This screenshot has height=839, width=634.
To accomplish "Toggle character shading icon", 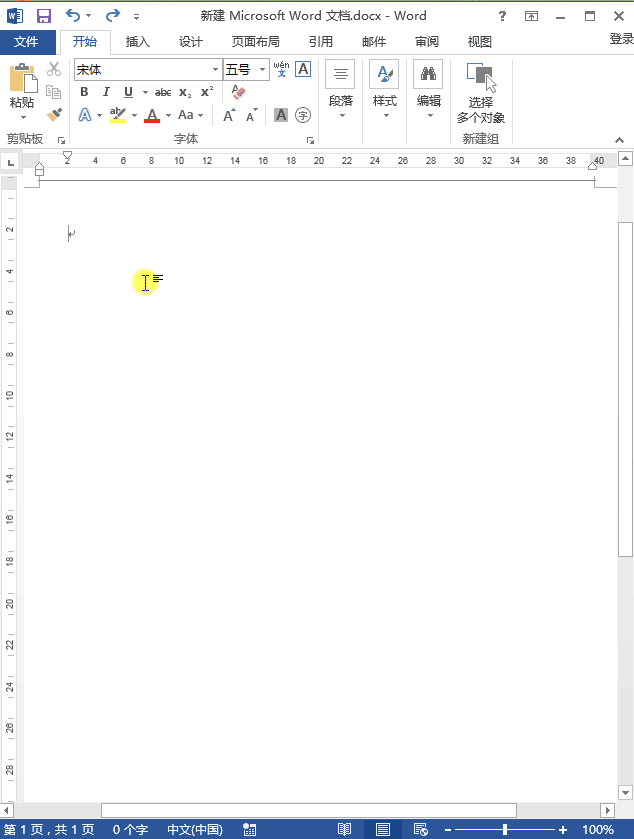I will 281,115.
